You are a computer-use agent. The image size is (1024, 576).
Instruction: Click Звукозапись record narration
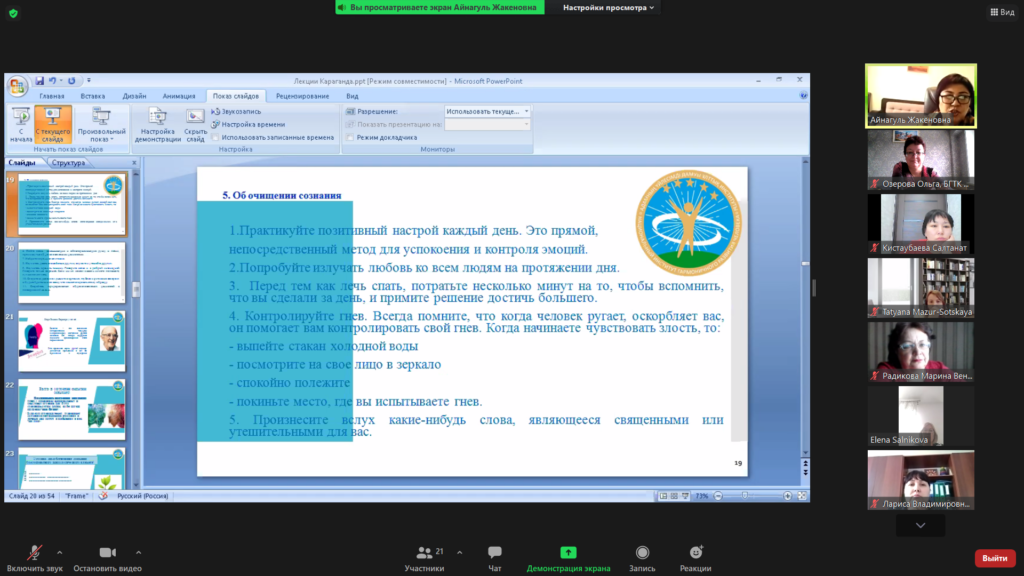[x=236, y=112]
